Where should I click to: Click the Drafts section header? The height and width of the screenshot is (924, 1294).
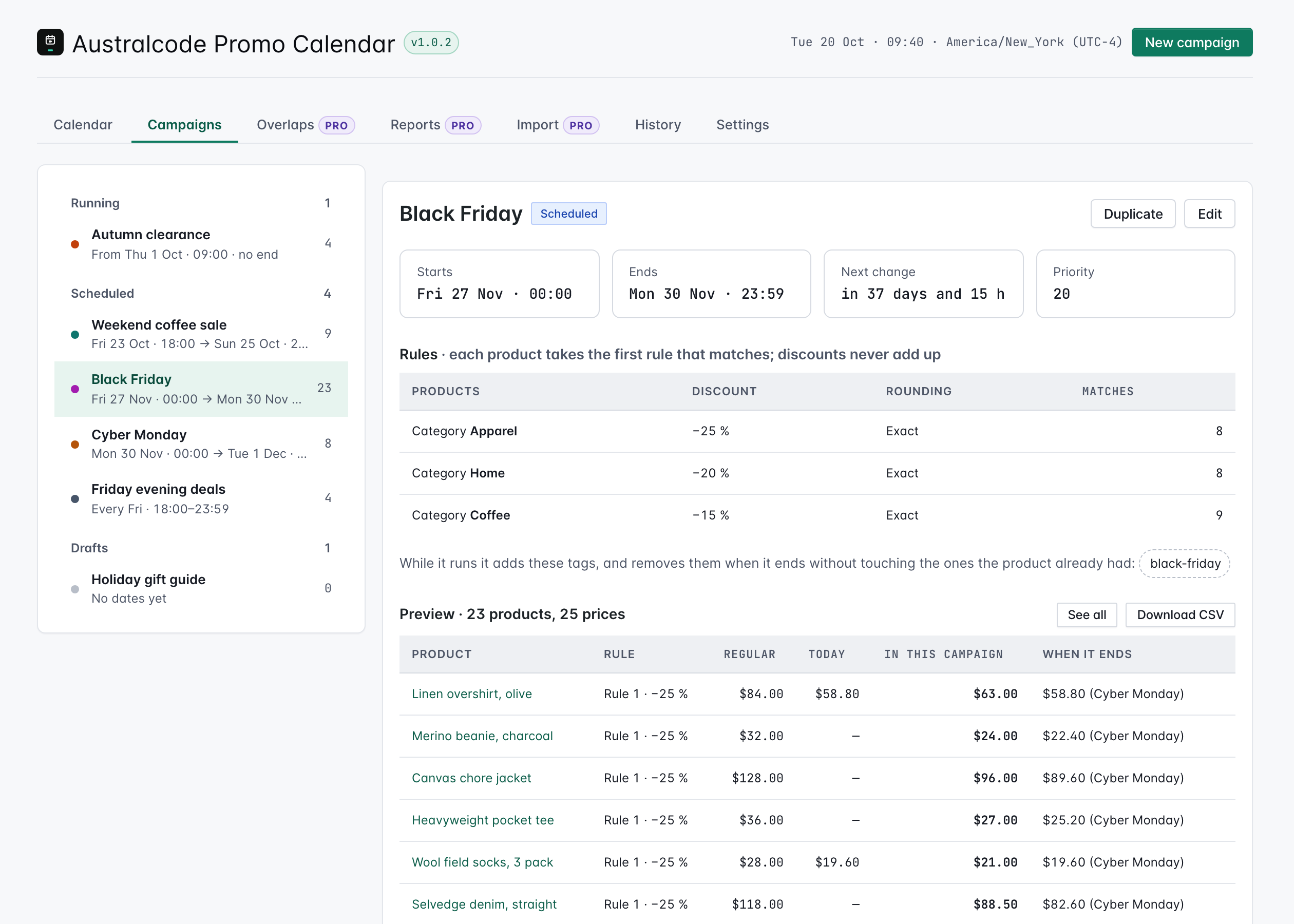pos(201,548)
